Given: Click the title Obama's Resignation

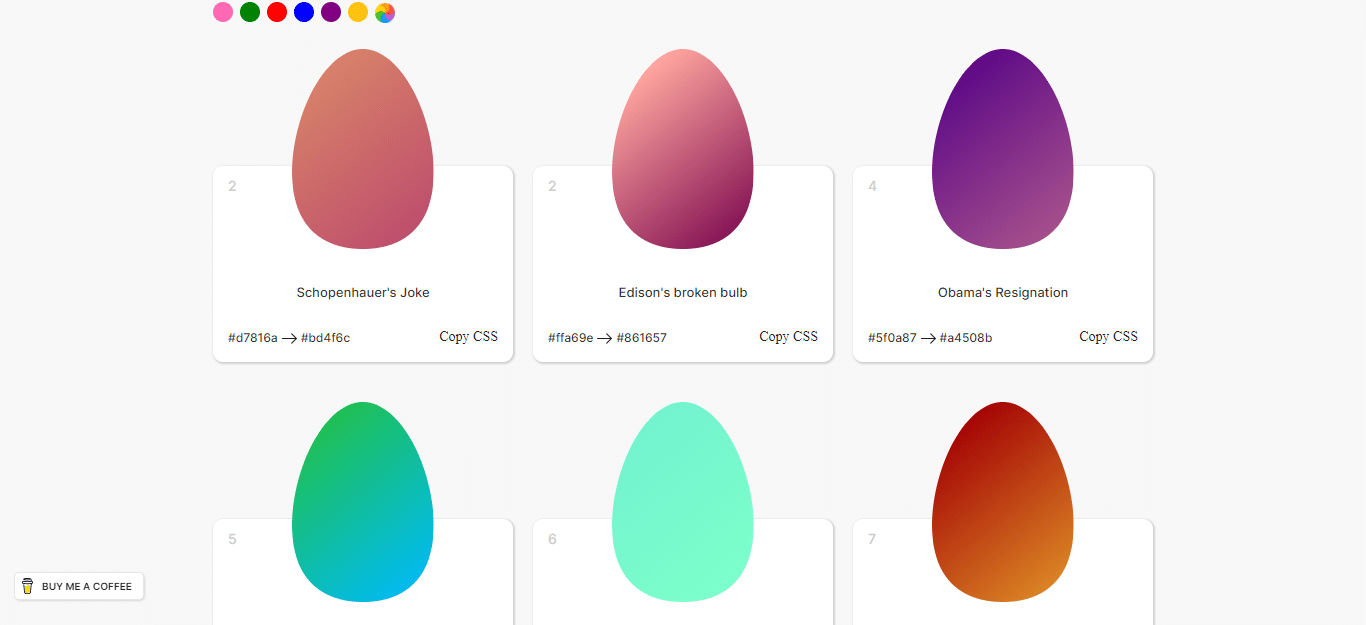Looking at the screenshot, I should [1003, 293].
